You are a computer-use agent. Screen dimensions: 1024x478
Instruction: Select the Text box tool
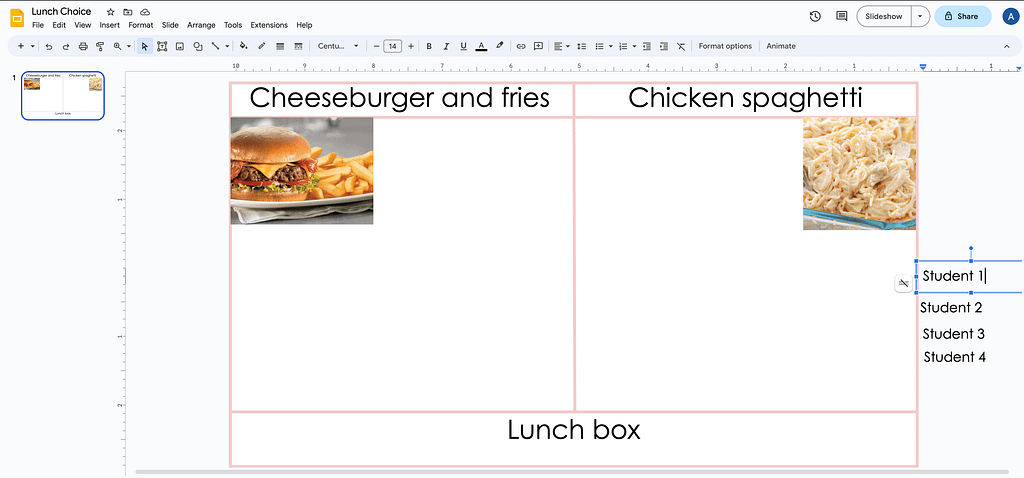tap(163, 46)
